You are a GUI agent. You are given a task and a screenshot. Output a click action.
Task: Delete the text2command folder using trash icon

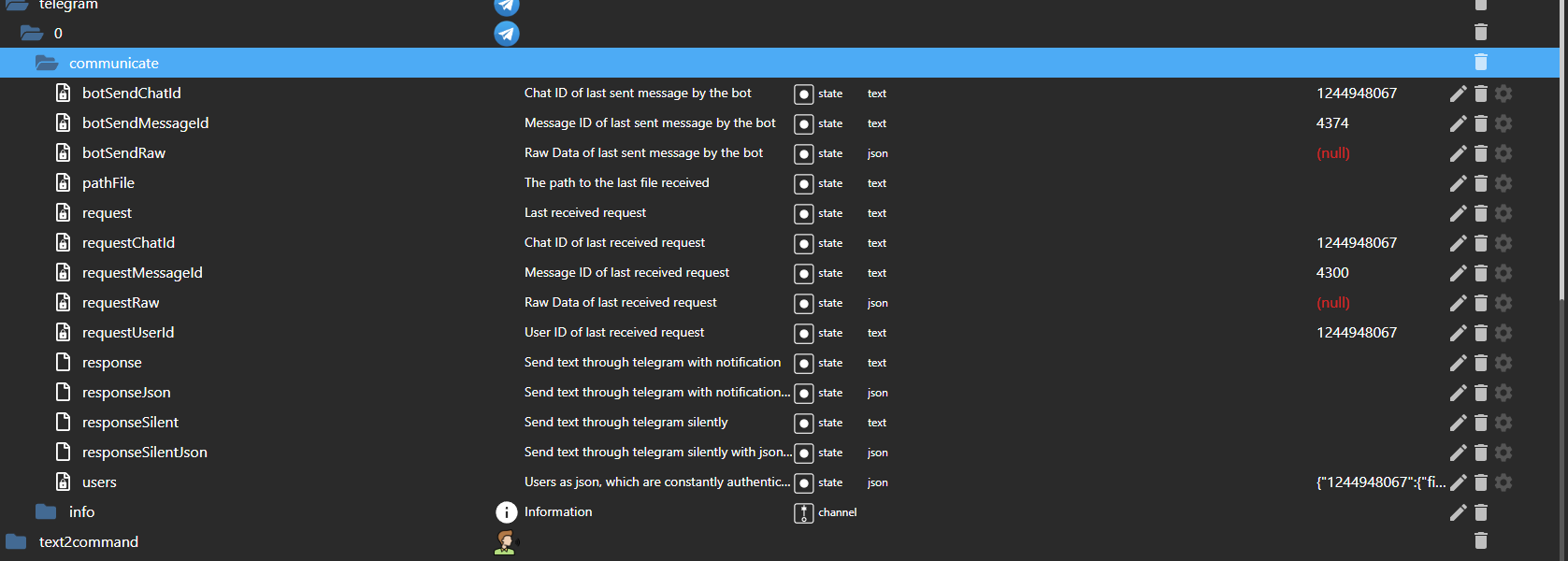tap(1481, 540)
